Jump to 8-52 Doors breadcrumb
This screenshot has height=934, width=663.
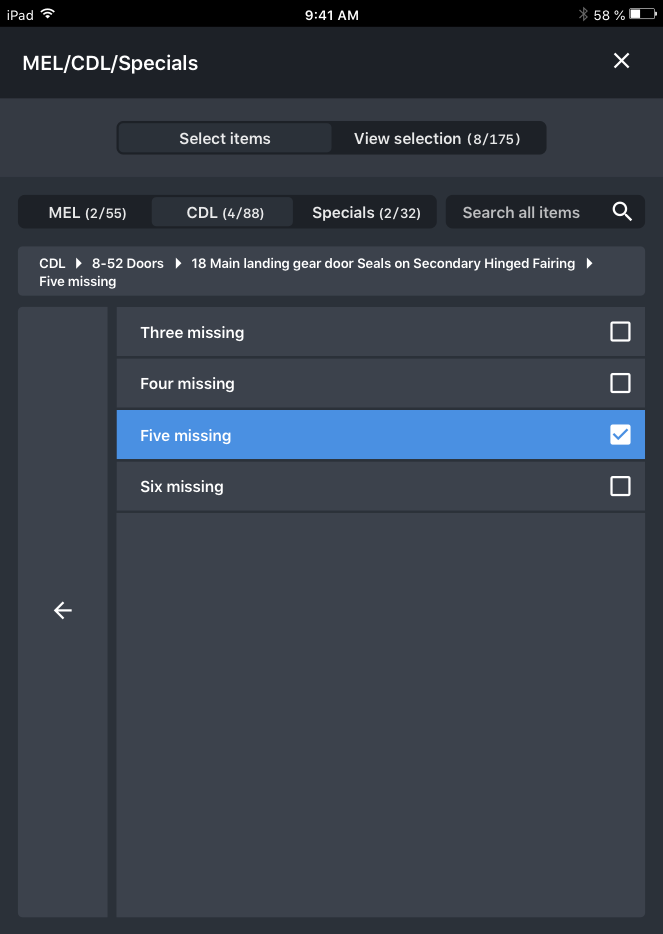click(127, 263)
